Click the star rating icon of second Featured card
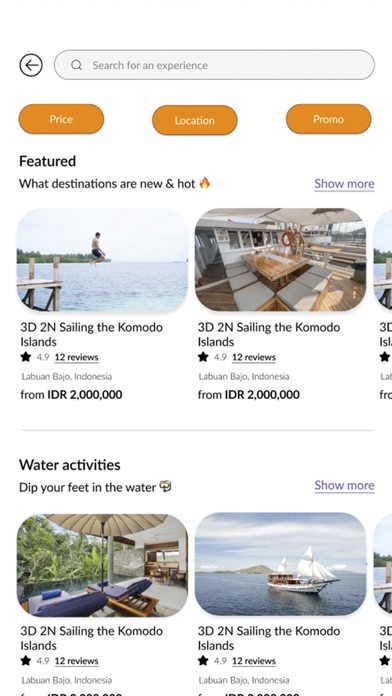 click(203, 357)
